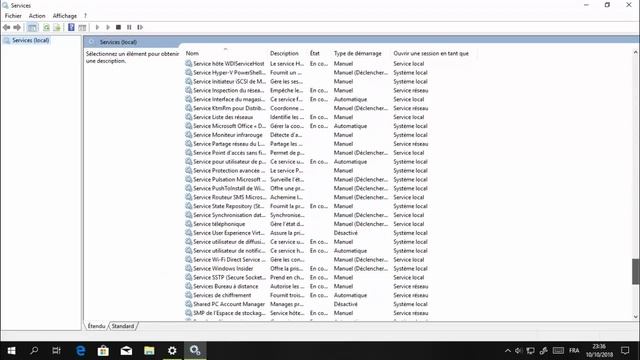
Task: Select Services de chiffrement row
Action: 306,296
